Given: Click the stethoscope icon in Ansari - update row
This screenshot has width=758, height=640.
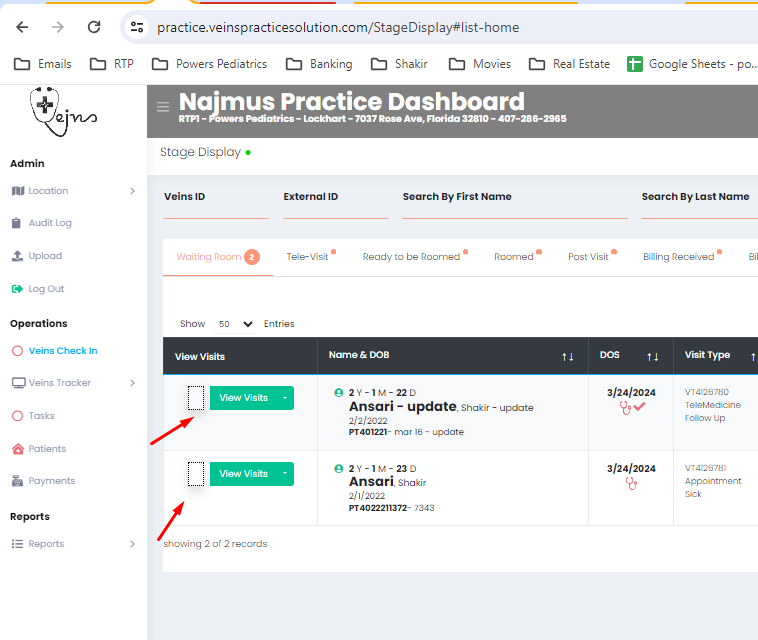Looking at the screenshot, I should click(625, 407).
